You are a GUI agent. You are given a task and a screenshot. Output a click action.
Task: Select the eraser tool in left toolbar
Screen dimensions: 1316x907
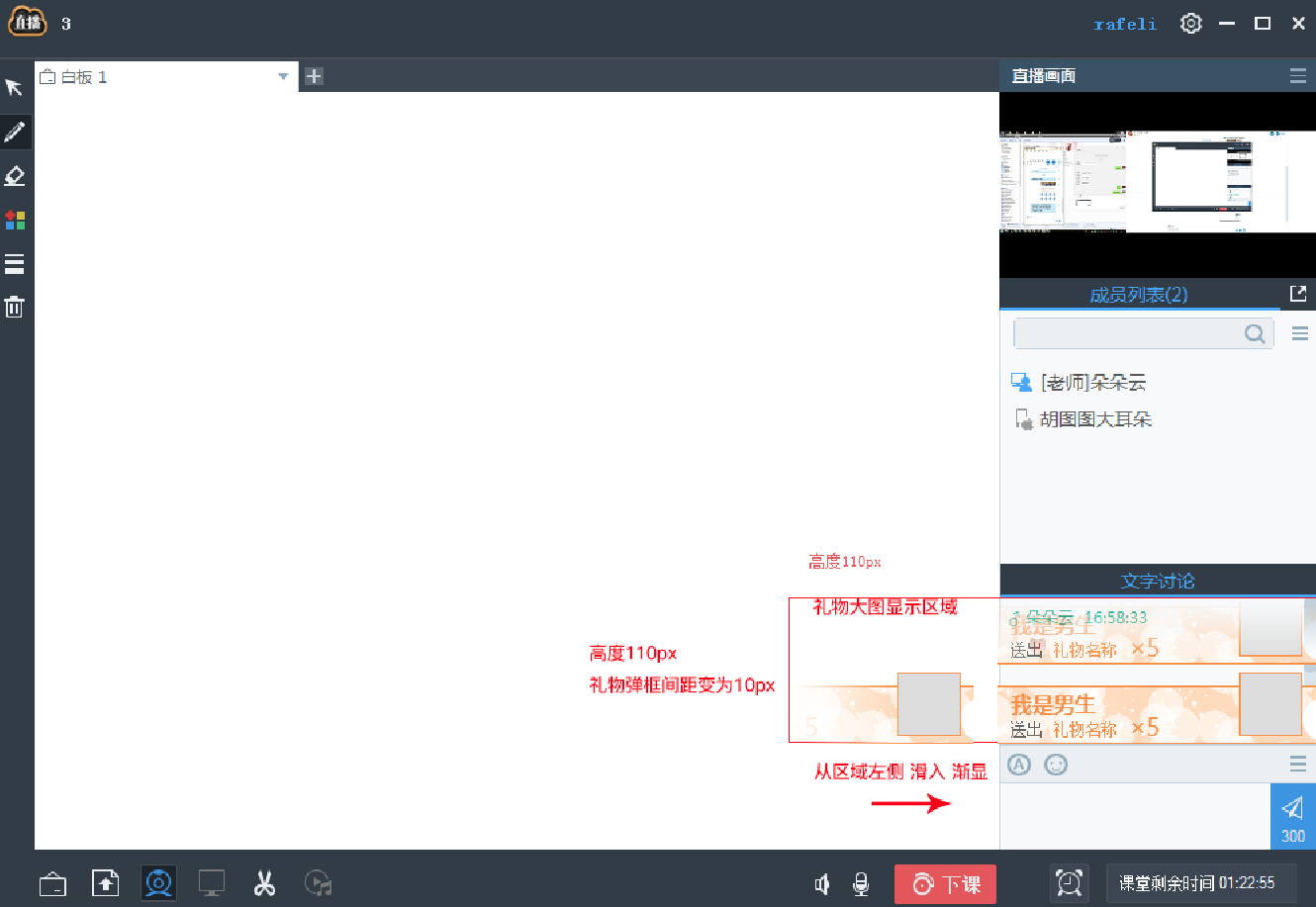click(15, 176)
